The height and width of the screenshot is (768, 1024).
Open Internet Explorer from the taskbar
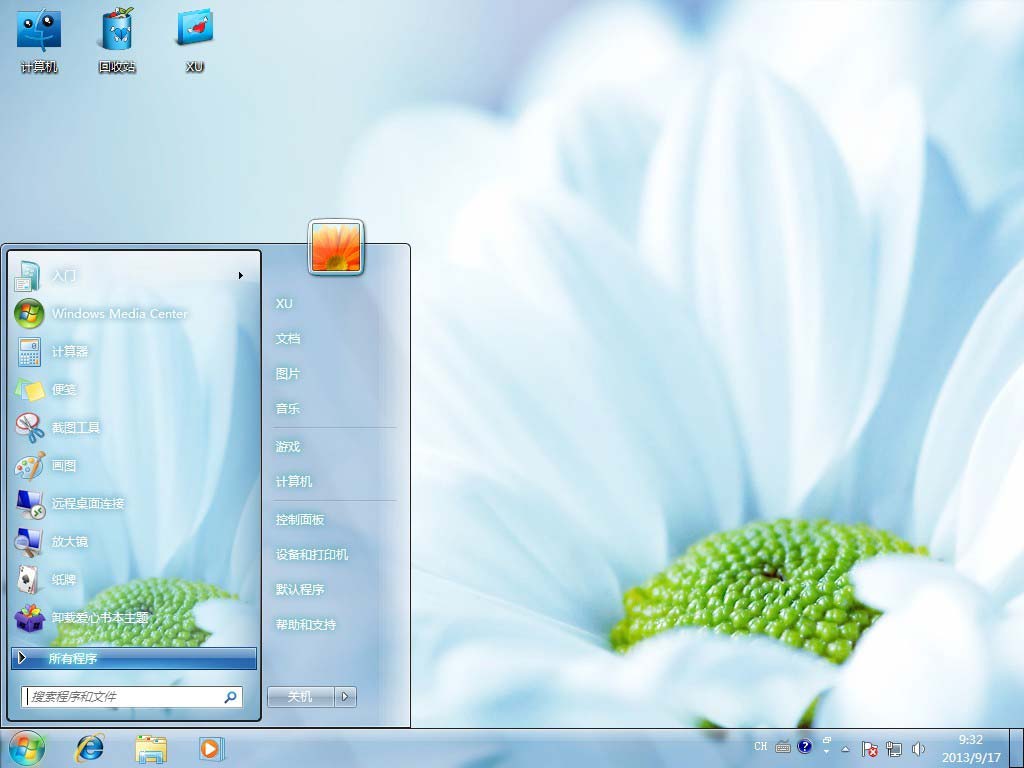(x=90, y=748)
